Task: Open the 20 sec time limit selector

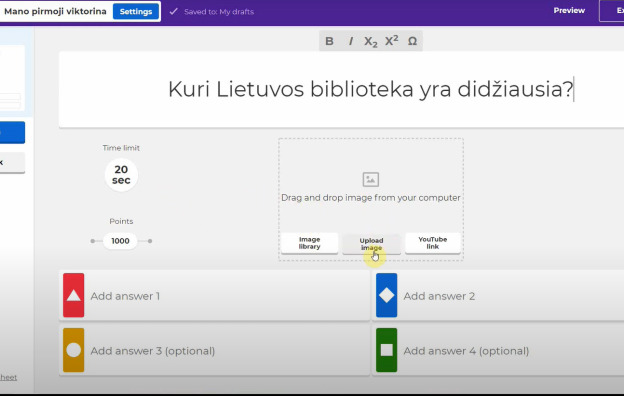Action: click(x=121, y=175)
